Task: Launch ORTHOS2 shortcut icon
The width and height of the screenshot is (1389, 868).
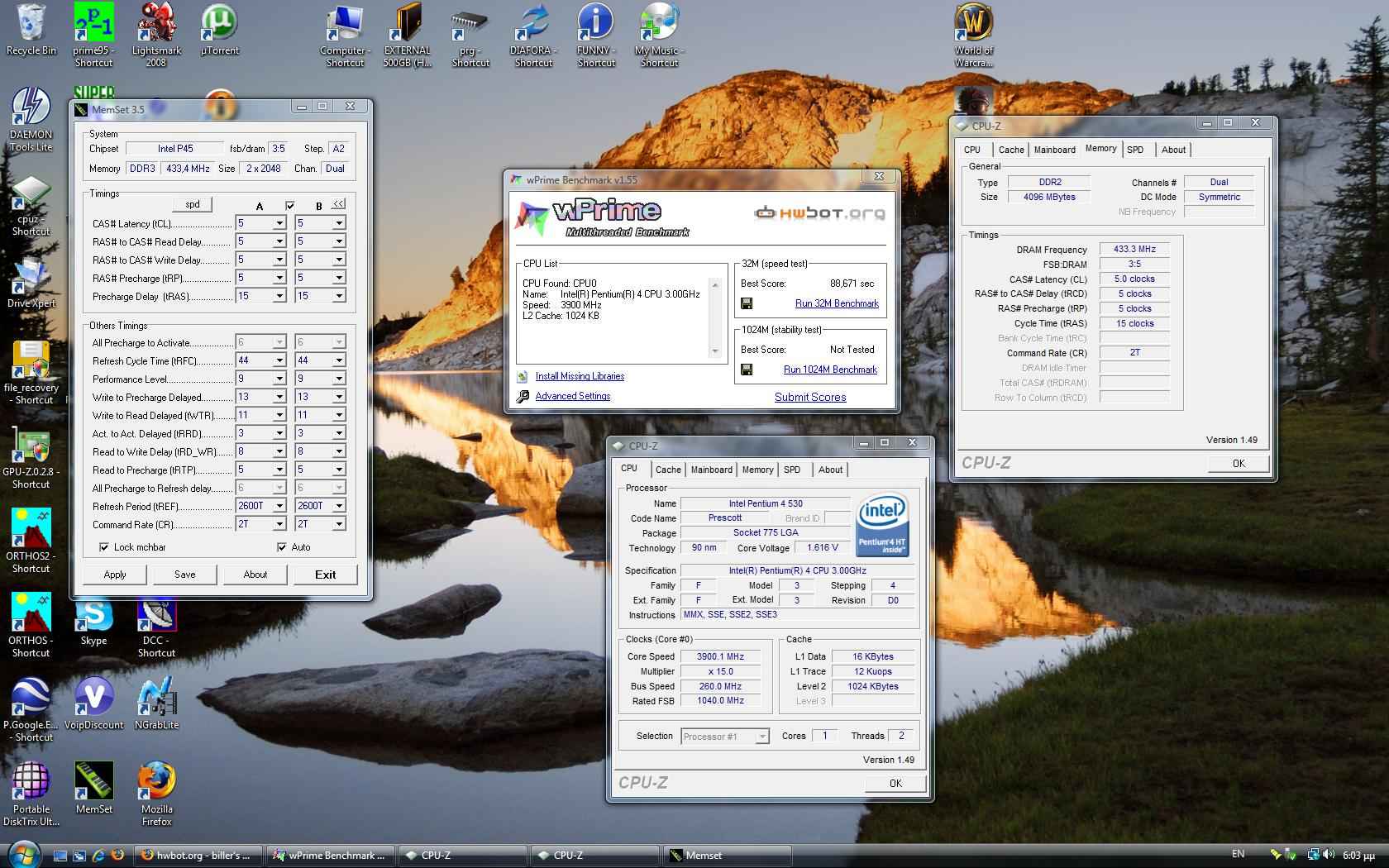Action: click(31, 541)
